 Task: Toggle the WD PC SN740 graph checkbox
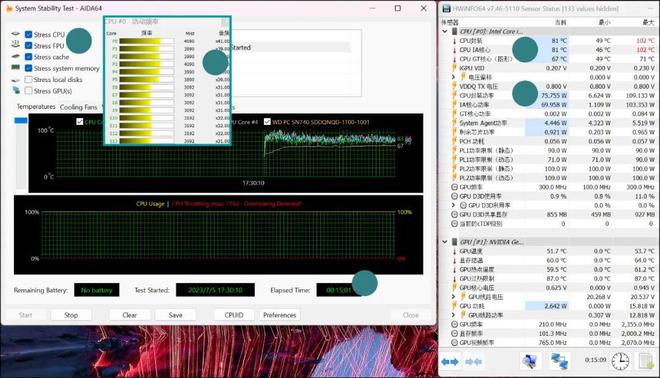267,122
